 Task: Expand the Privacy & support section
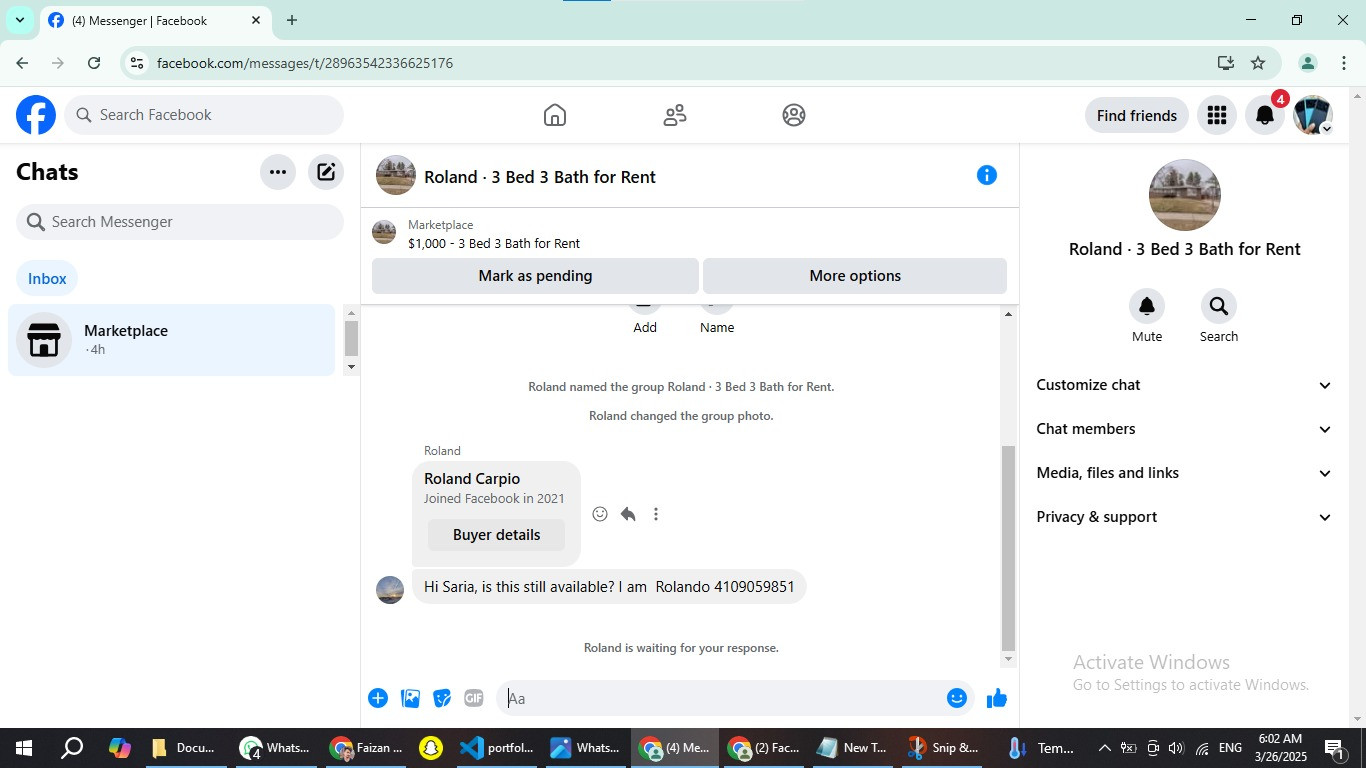(x=1185, y=517)
